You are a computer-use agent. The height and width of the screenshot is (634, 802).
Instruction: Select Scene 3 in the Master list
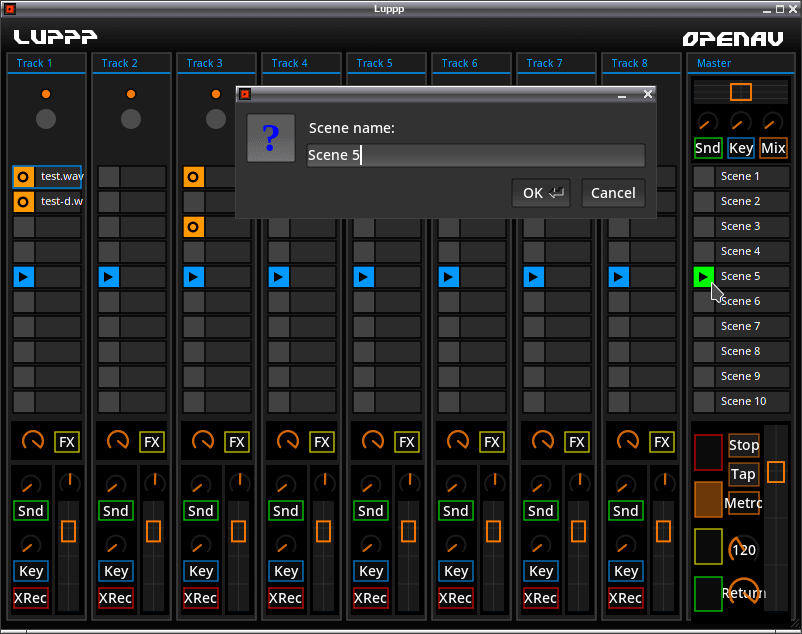click(741, 227)
